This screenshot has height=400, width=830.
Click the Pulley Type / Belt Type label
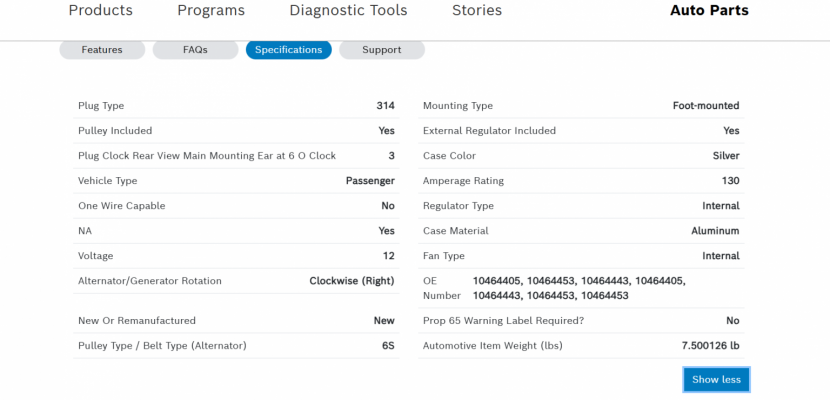coord(163,346)
